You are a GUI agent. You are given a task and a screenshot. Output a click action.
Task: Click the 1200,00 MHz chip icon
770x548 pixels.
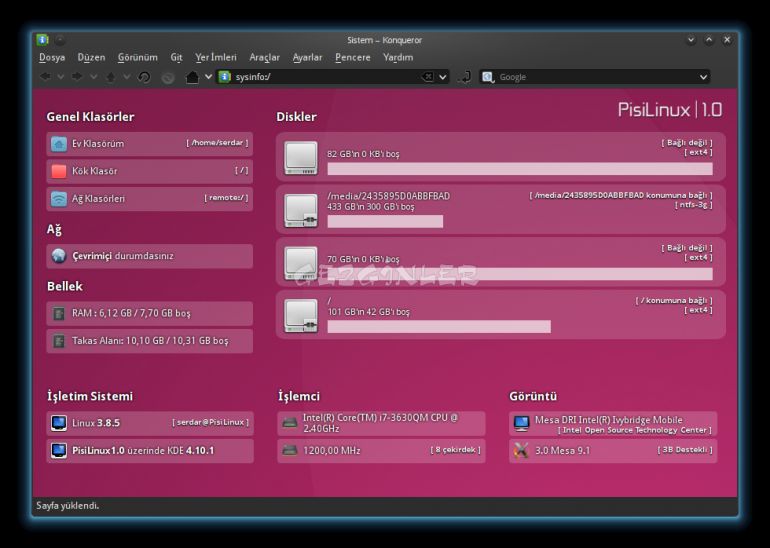290,450
